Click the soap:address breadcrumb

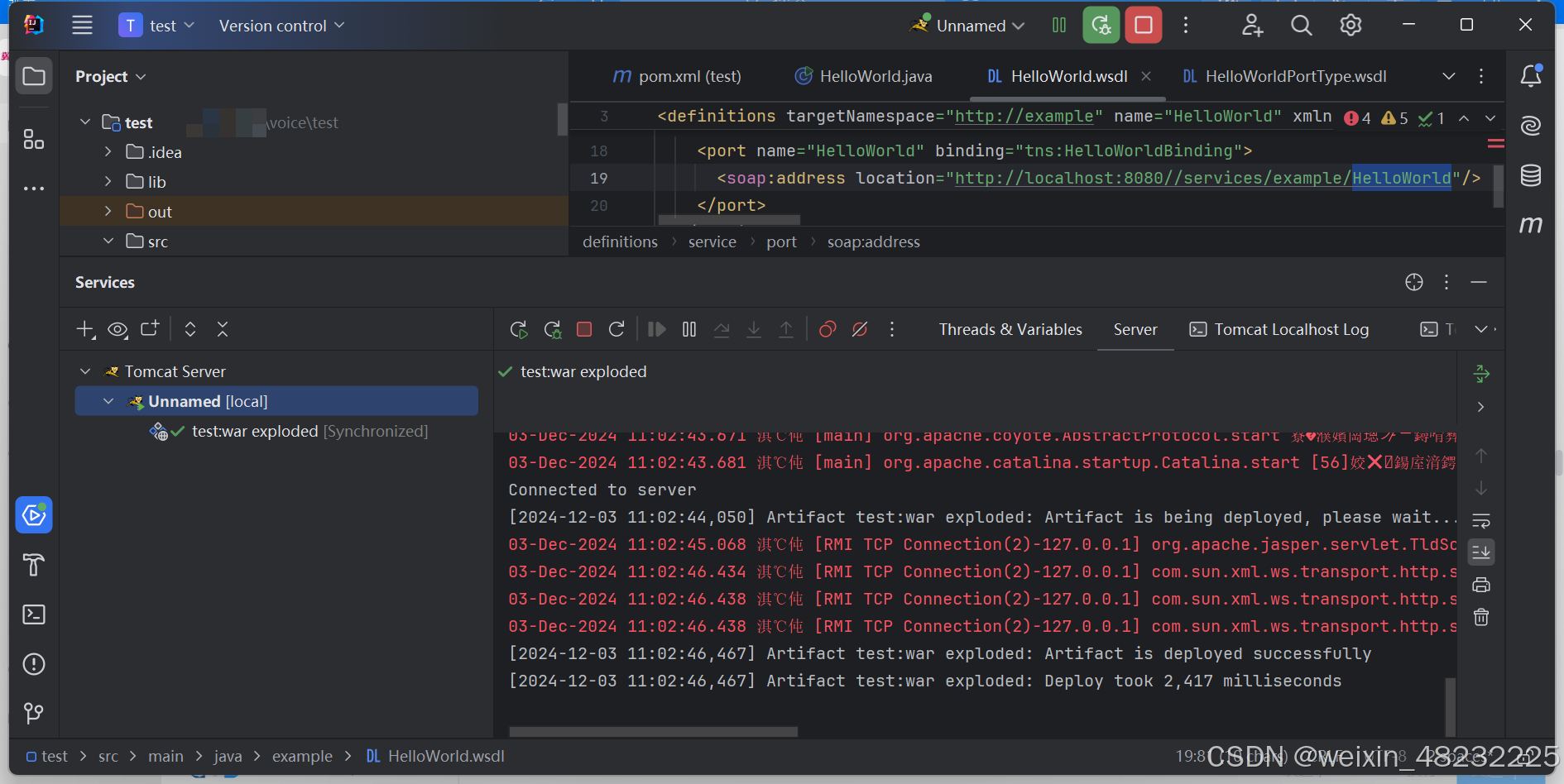[874, 241]
